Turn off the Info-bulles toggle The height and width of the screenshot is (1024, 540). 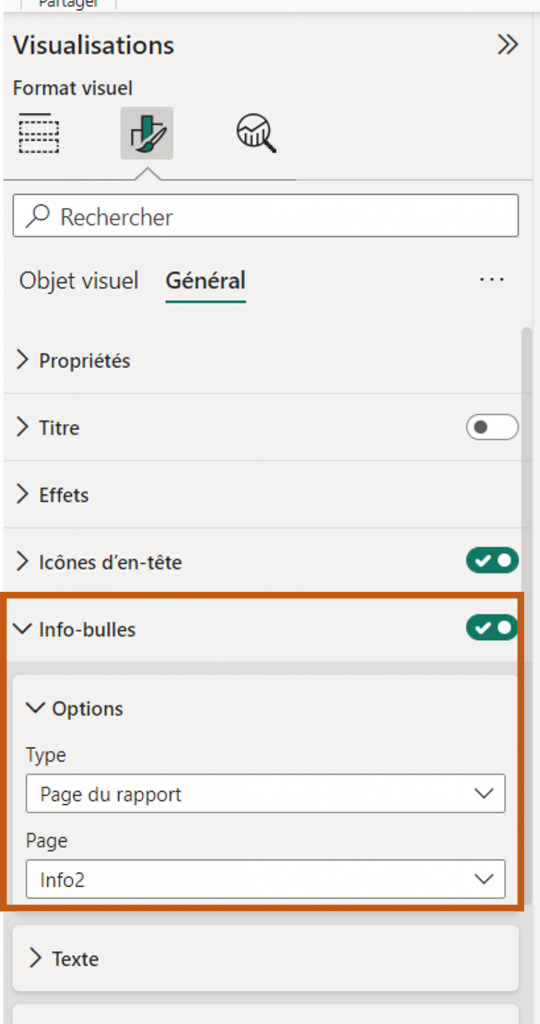click(x=492, y=628)
